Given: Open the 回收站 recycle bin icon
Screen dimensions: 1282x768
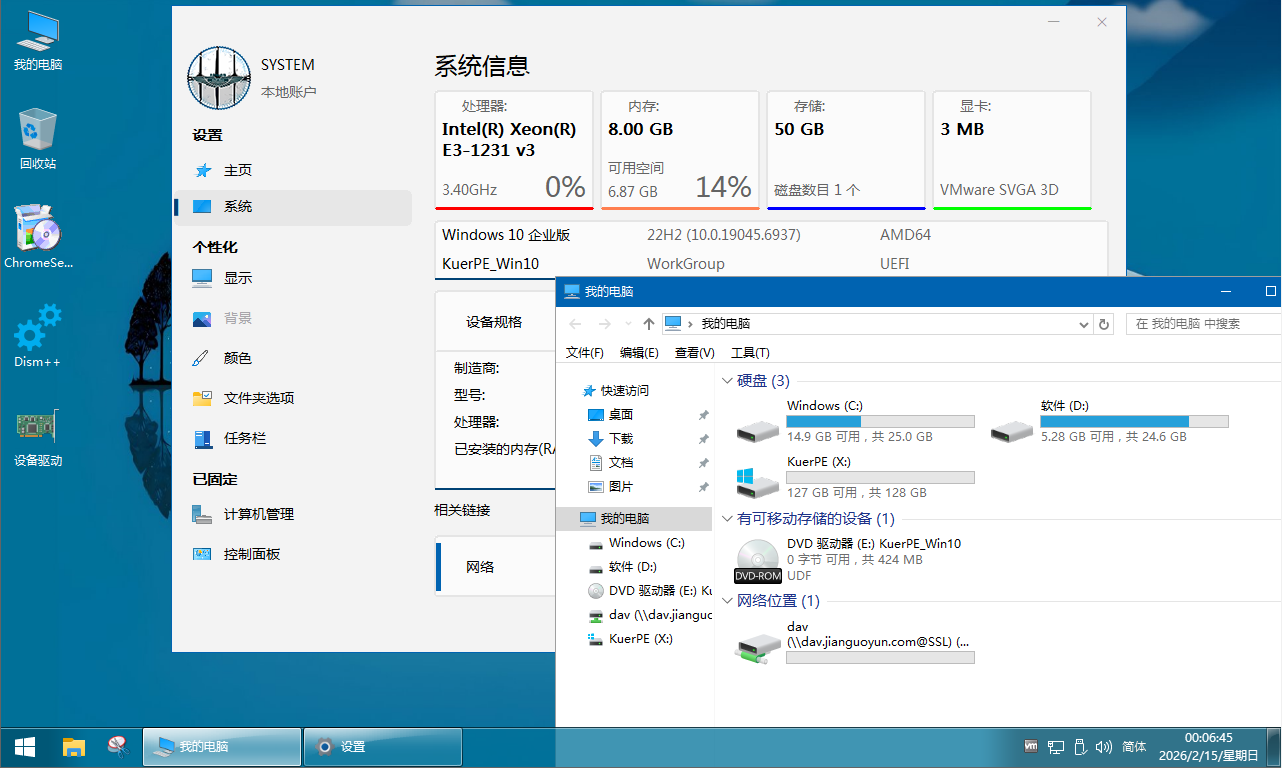Looking at the screenshot, I should [x=38, y=130].
